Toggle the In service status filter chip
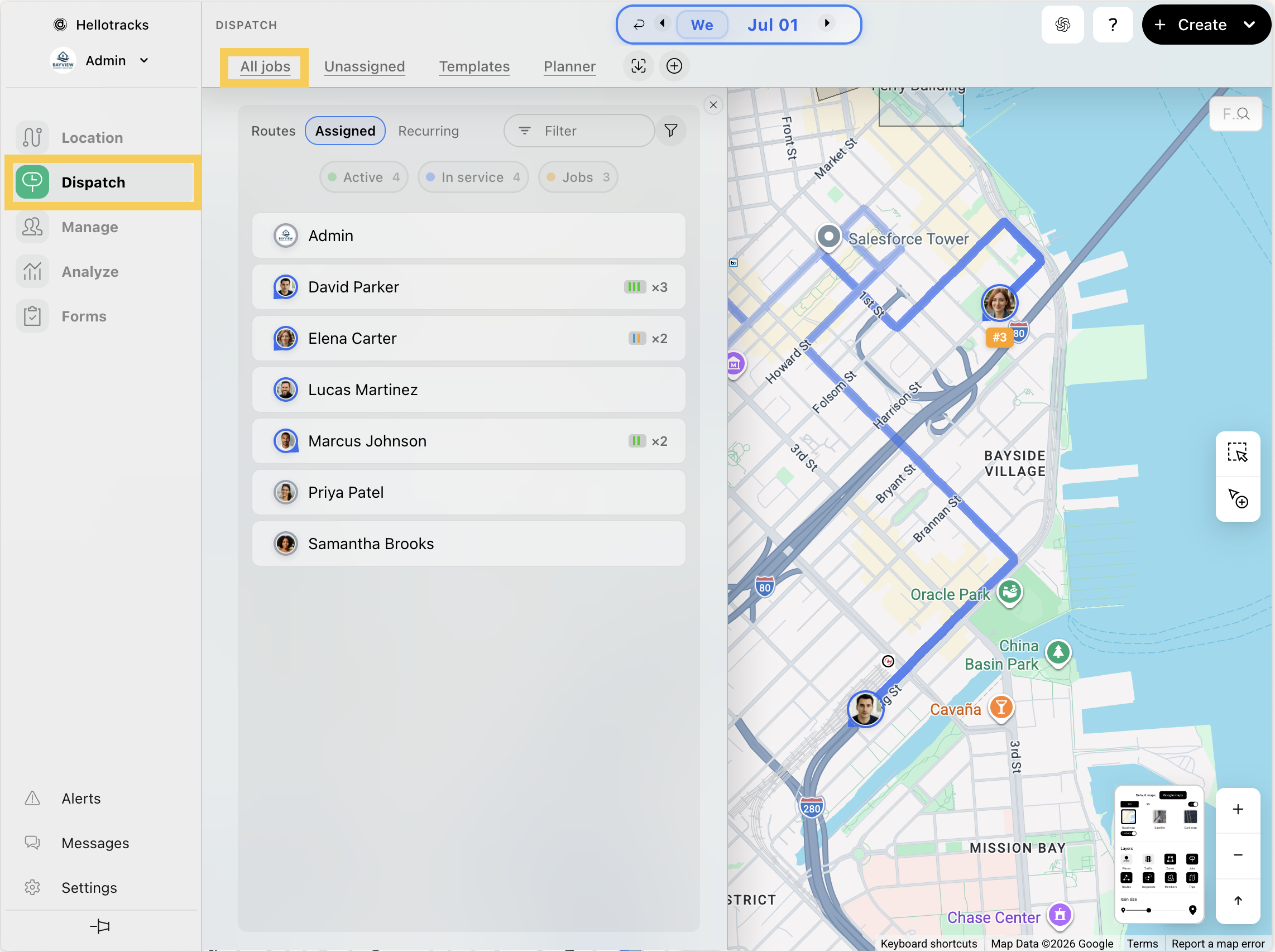 pos(473,177)
